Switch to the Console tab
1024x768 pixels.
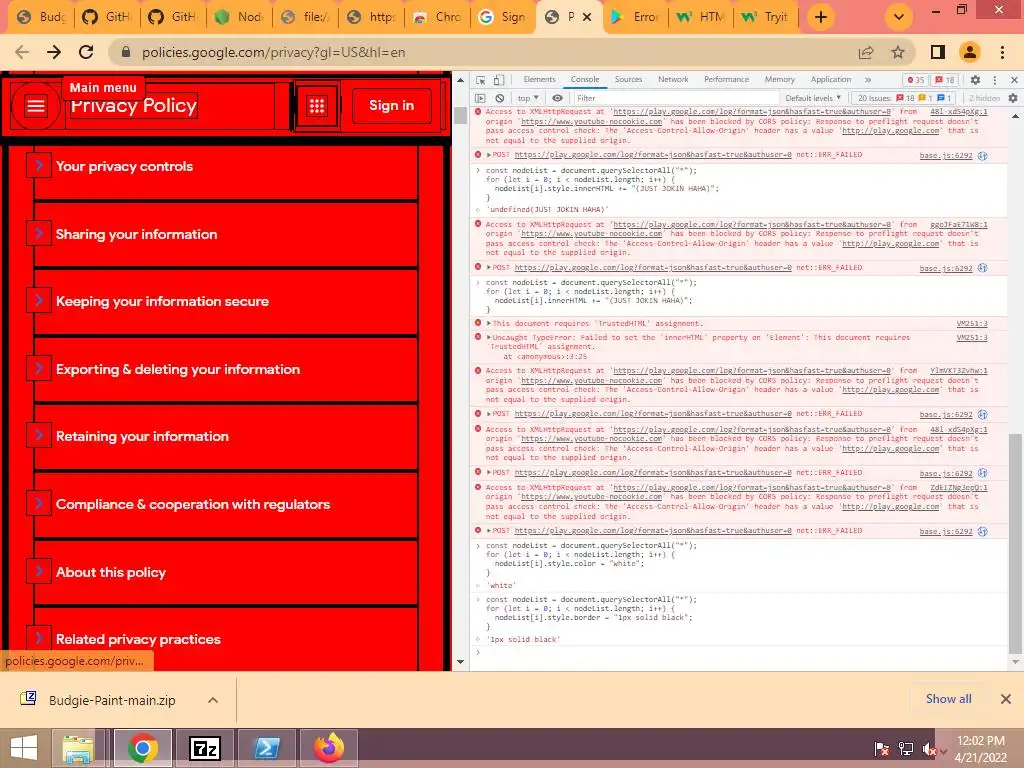(x=584, y=79)
